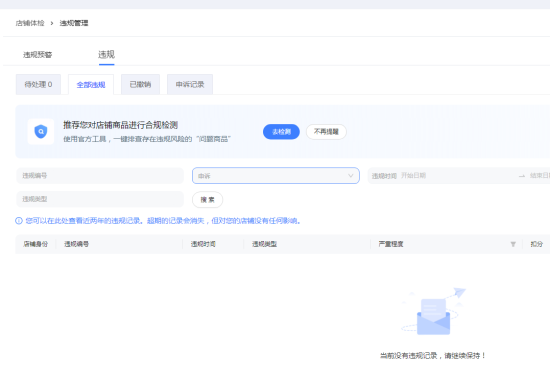The height and width of the screenshot is (377, 550).
Task: Expand the 申诉 dropdown chevron
Action: (x=350, y=176)
